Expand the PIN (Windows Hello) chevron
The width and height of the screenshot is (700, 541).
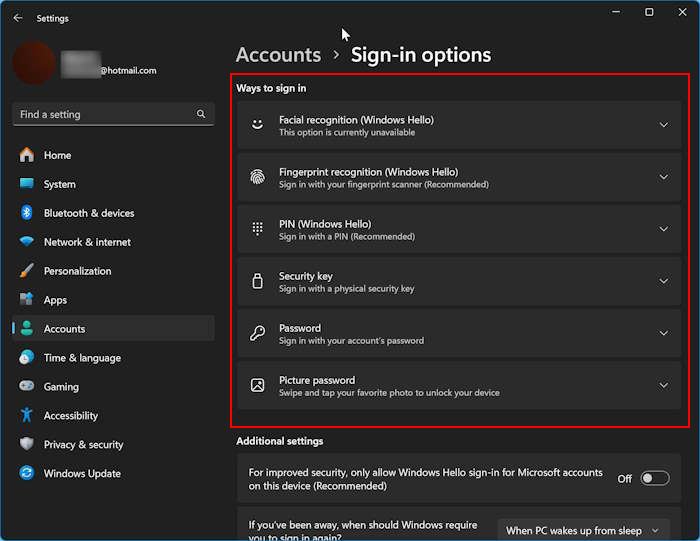click(x=664, y=229)
